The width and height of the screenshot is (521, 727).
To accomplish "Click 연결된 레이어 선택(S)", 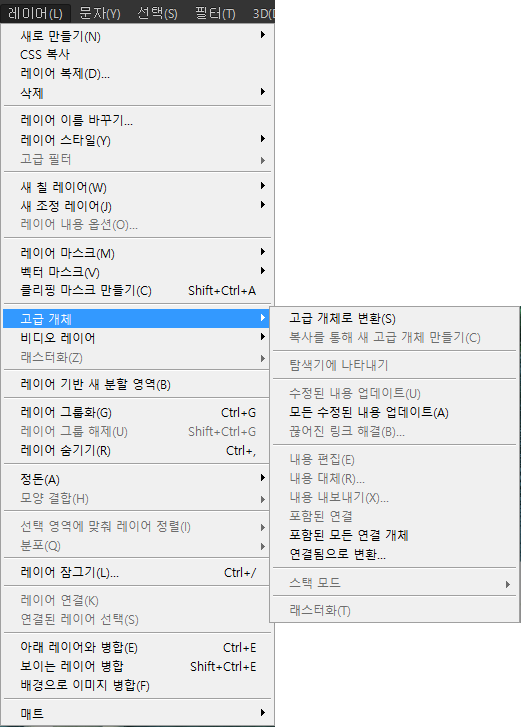I will 137,620.
